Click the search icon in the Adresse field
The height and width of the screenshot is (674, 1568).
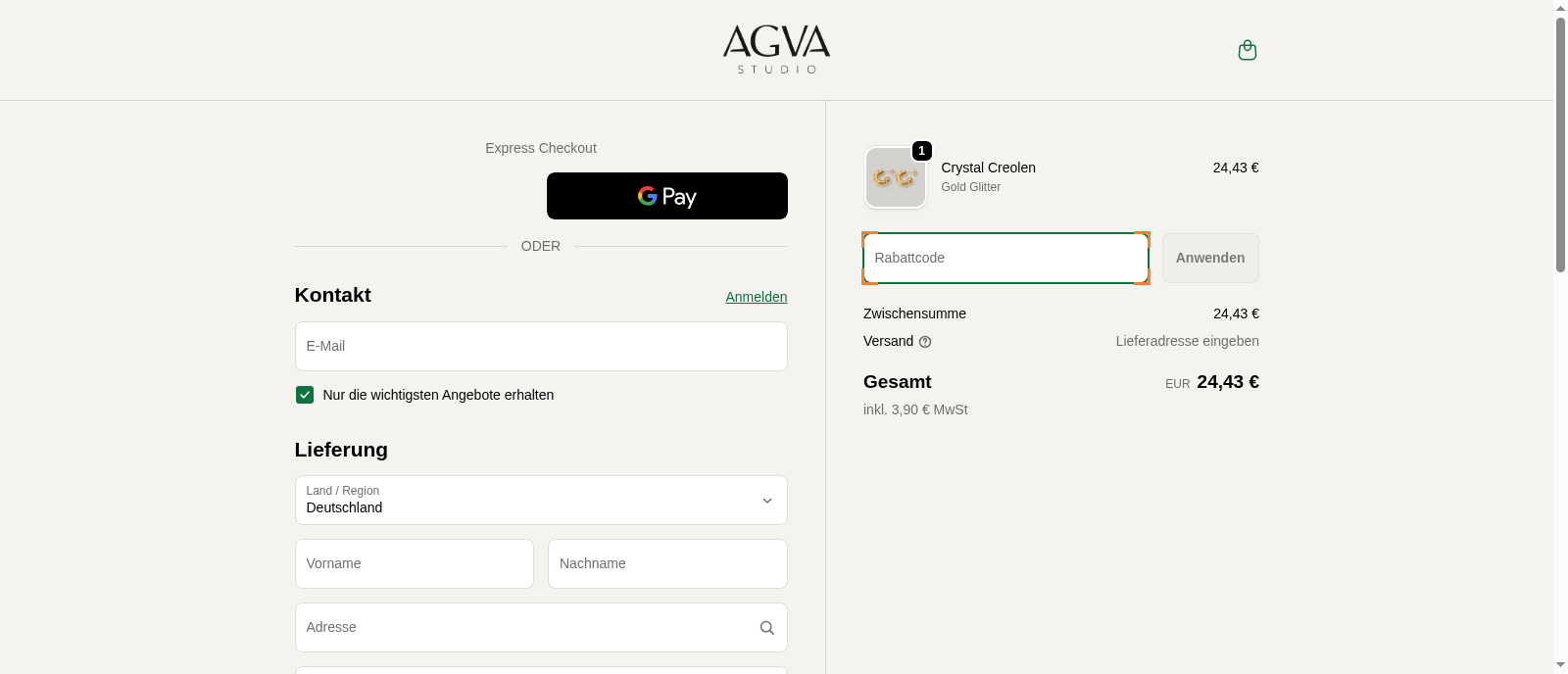[766, 627]
